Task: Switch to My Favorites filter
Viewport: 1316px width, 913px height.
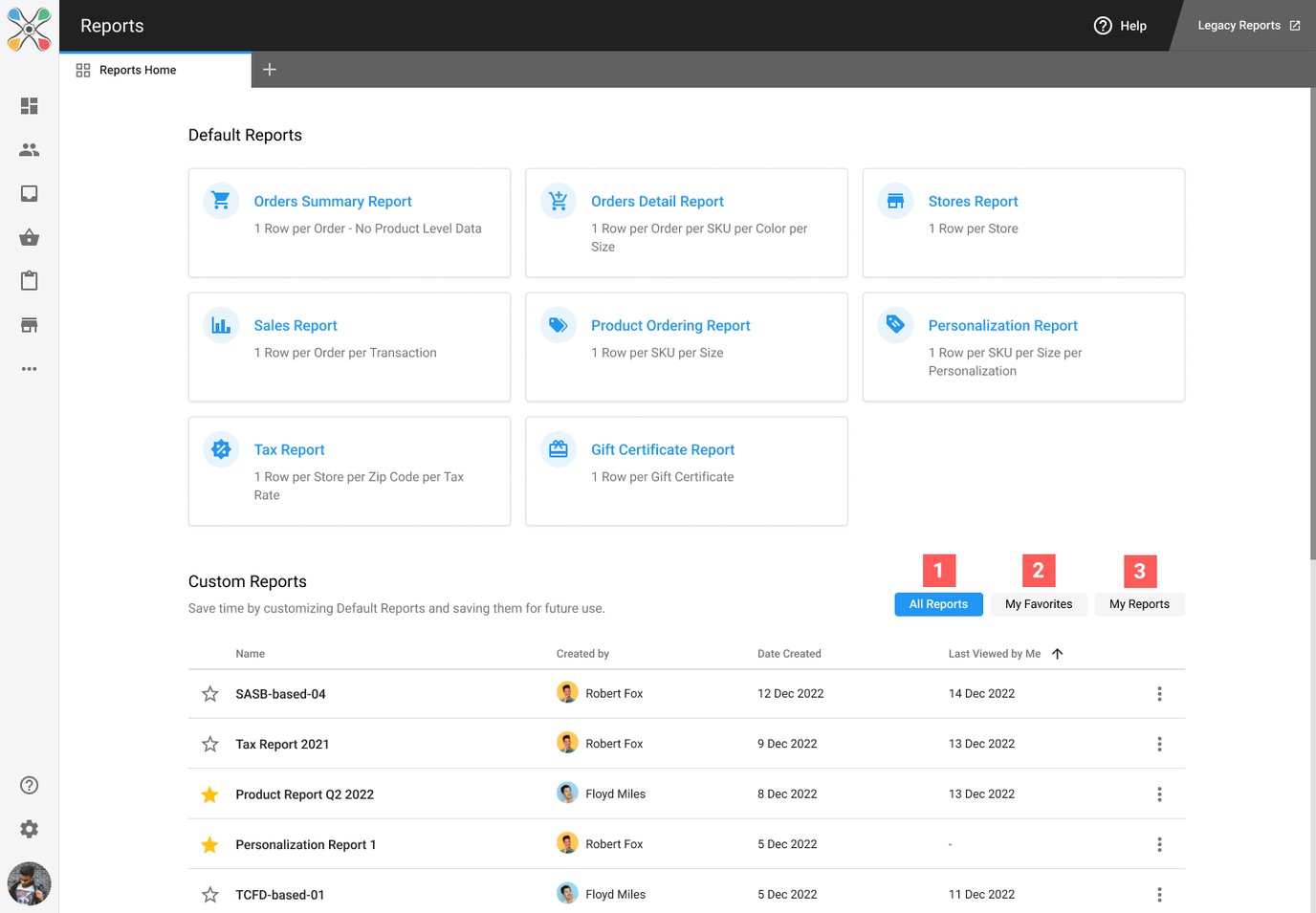Action: pyautogui.click(x=1038, y=604)
